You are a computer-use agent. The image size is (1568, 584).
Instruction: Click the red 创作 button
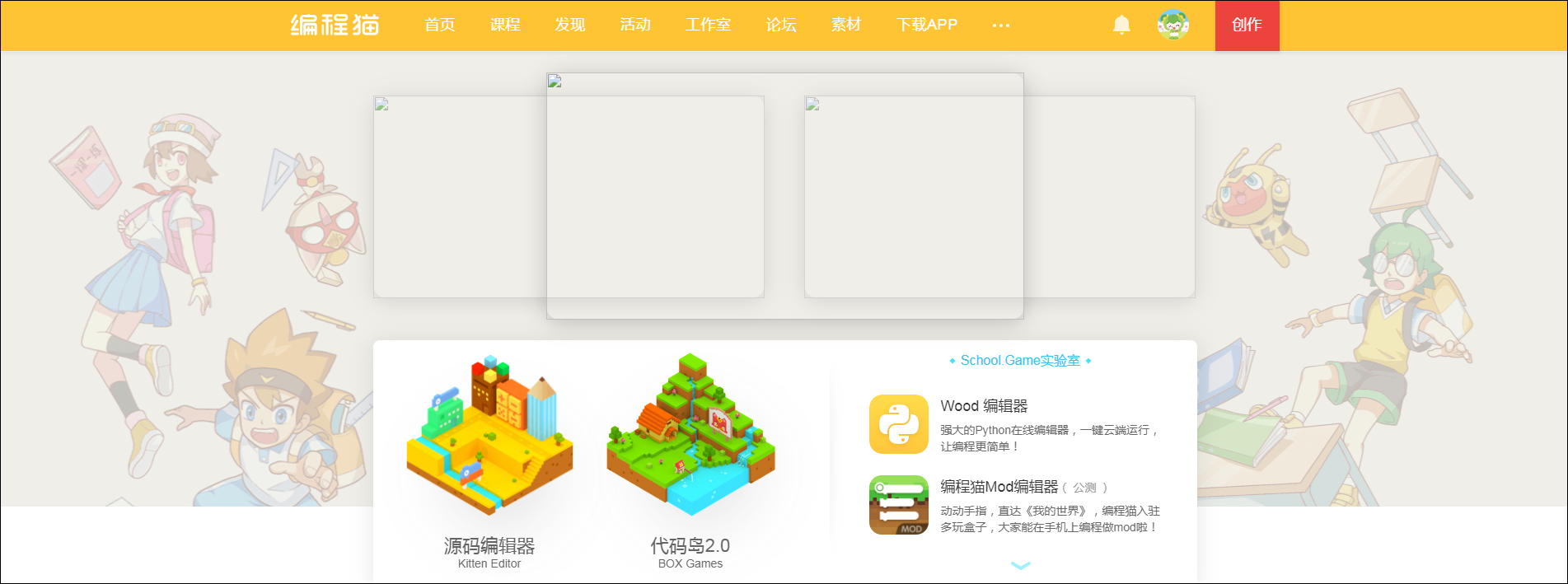(x=1247, y=26)
